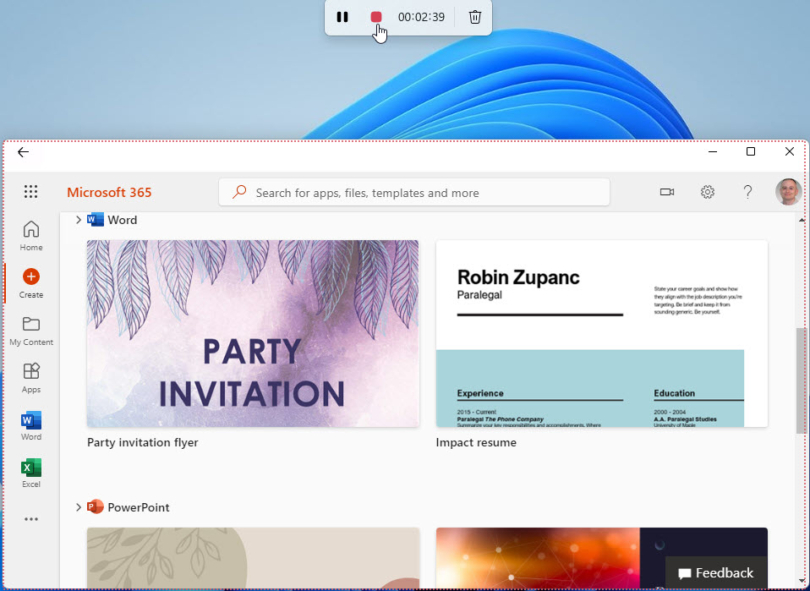Launch Excel from the sidebar
810x591 pixels.
tap(31, 469)
